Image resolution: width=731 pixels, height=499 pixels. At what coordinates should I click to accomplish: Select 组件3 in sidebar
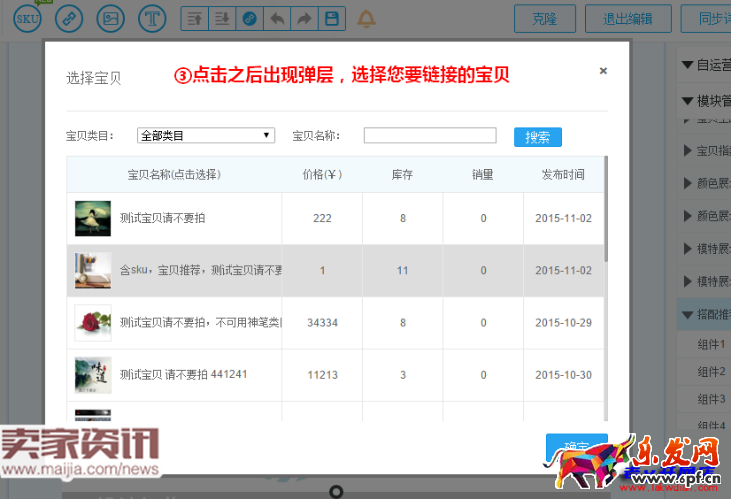click(711, 399)
